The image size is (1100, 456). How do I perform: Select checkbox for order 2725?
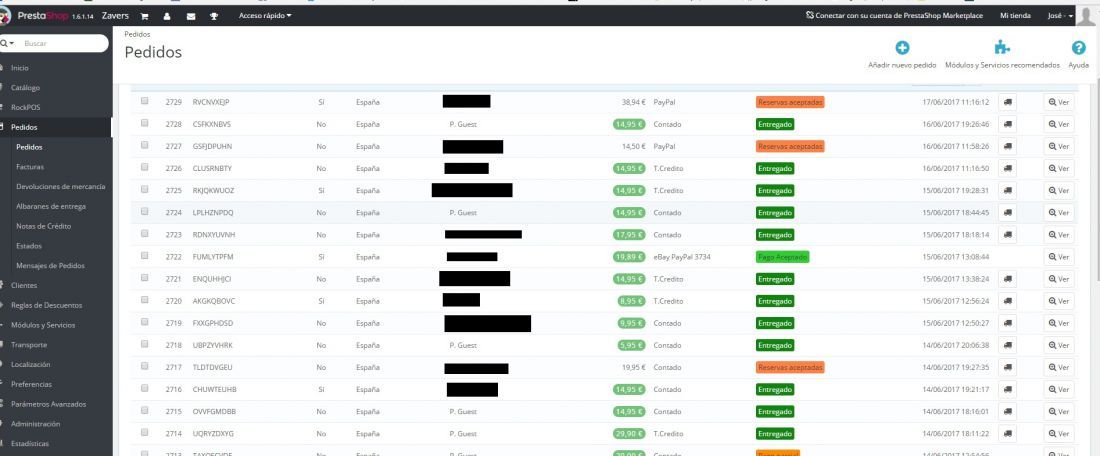[x=145, y=189]
